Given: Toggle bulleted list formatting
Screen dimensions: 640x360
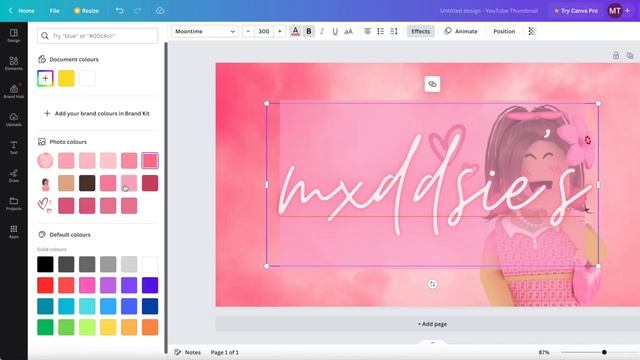Looking at the screenshot, I should click(380, 31).
